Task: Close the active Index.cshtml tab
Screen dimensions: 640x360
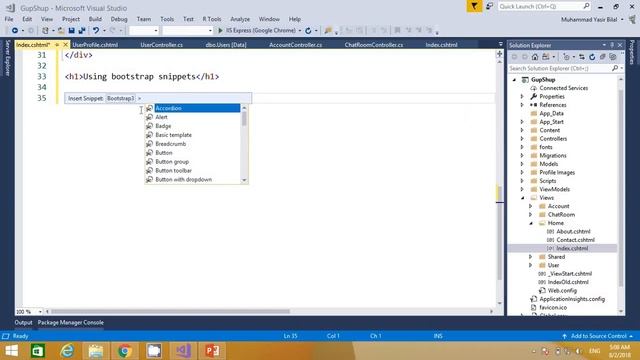Action: point(65,45)
